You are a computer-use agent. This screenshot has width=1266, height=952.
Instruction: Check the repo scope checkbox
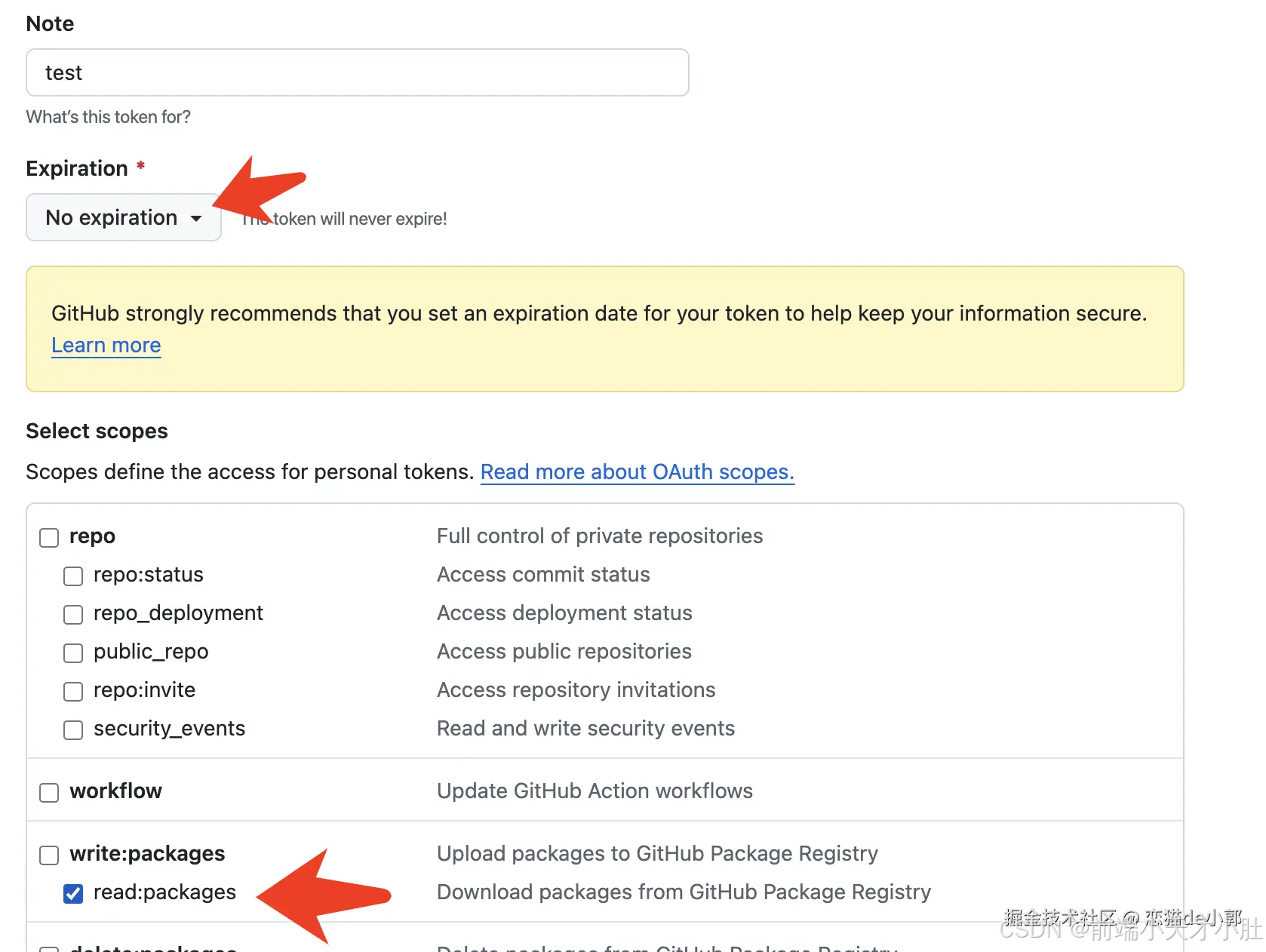(x=48, y=537)
